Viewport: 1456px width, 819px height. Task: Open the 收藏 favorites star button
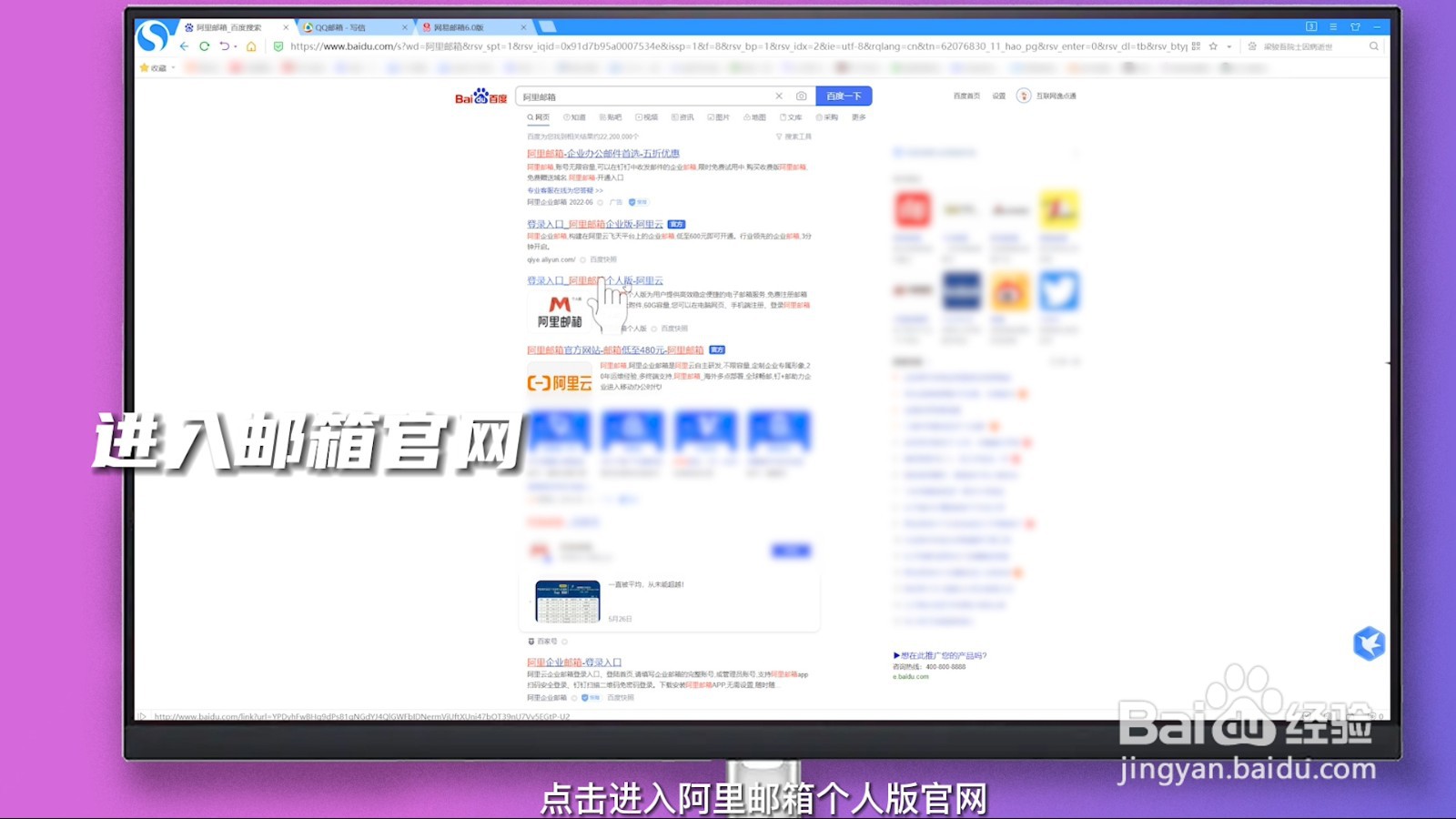coord(153,68)
